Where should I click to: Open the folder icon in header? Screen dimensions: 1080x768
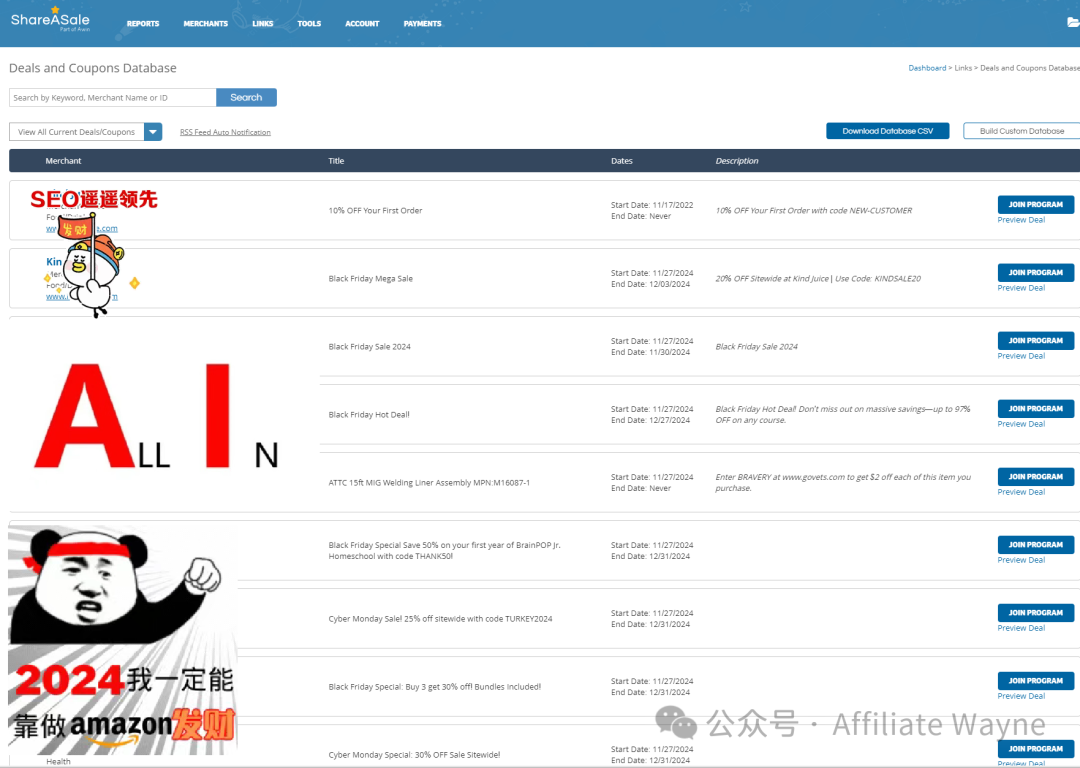pyautogui.click(x=1073, y=23)
